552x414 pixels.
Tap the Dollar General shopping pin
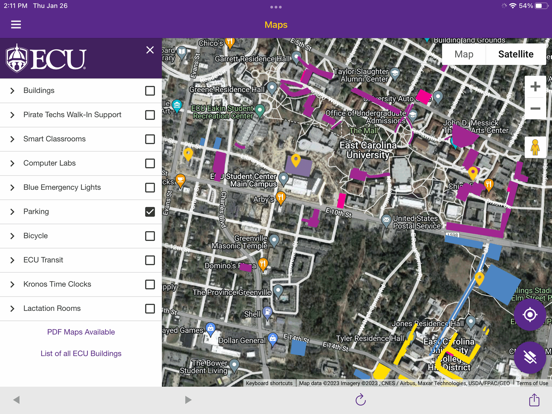[x=272, y=339]
